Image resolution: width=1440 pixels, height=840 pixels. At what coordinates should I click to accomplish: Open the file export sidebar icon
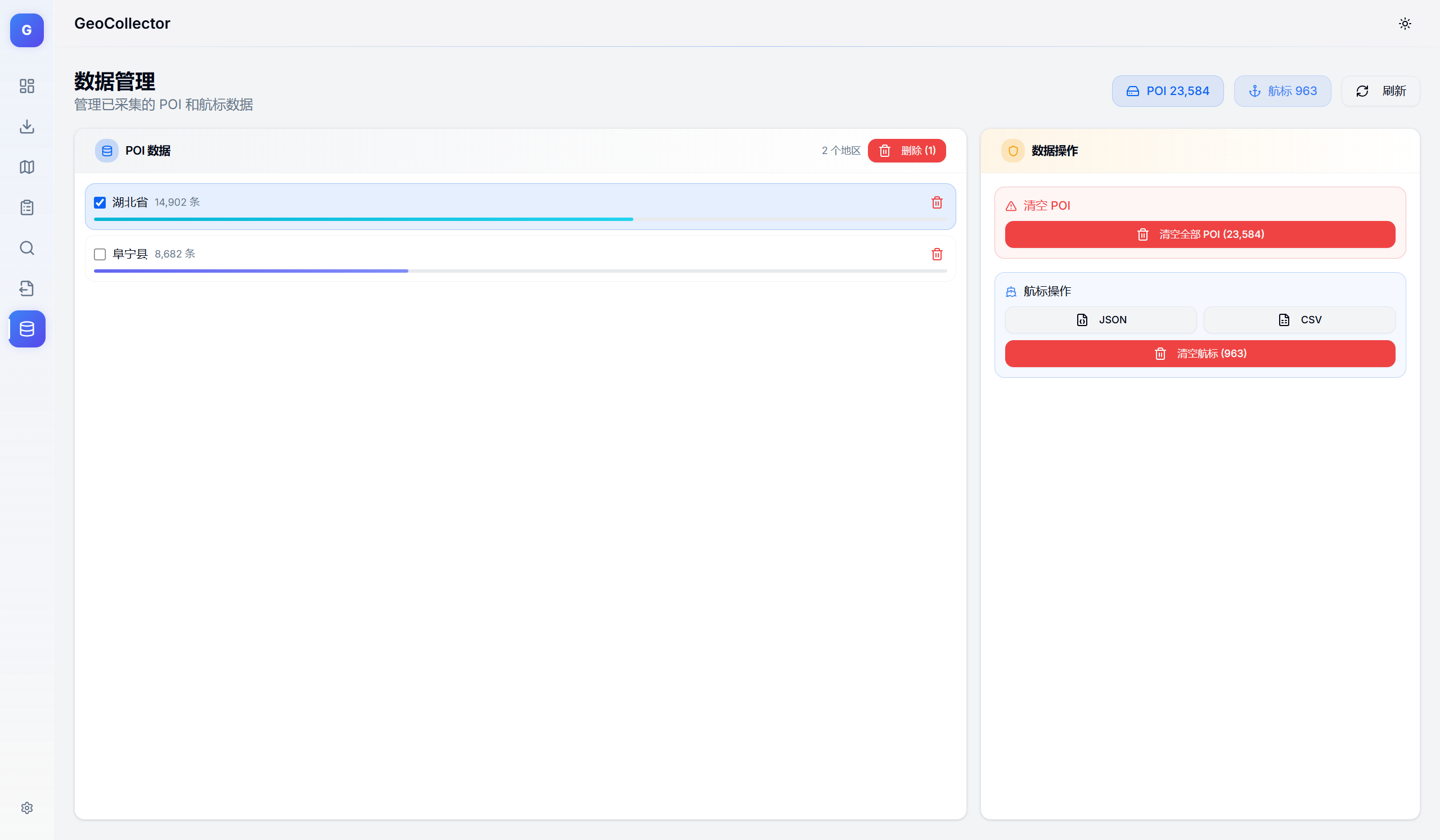(27, 288)
